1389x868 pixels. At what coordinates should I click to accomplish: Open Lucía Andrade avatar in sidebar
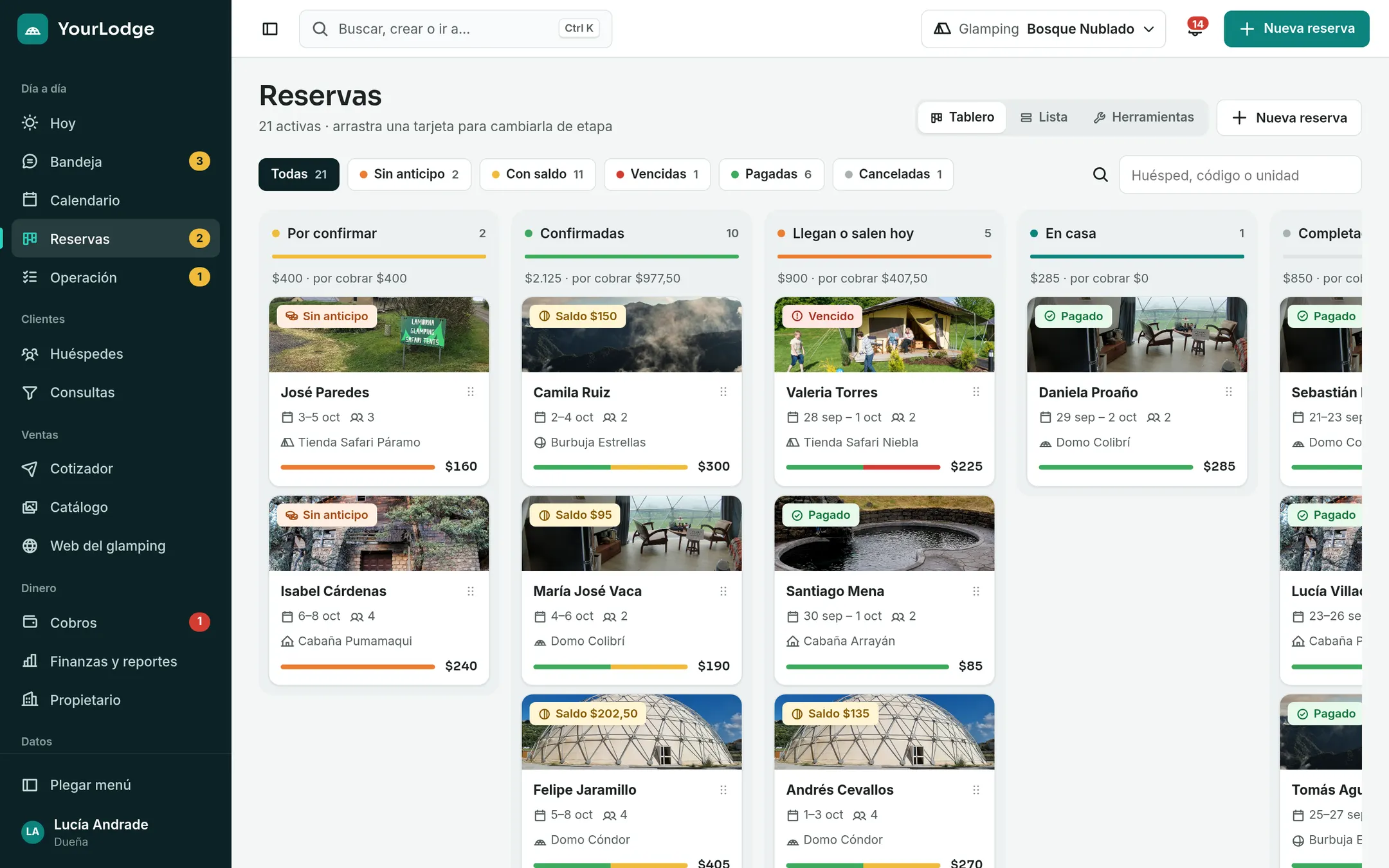(33, 832)
